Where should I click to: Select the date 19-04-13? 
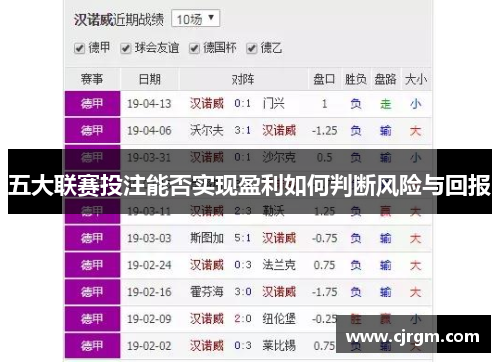(x=149, y=104)
